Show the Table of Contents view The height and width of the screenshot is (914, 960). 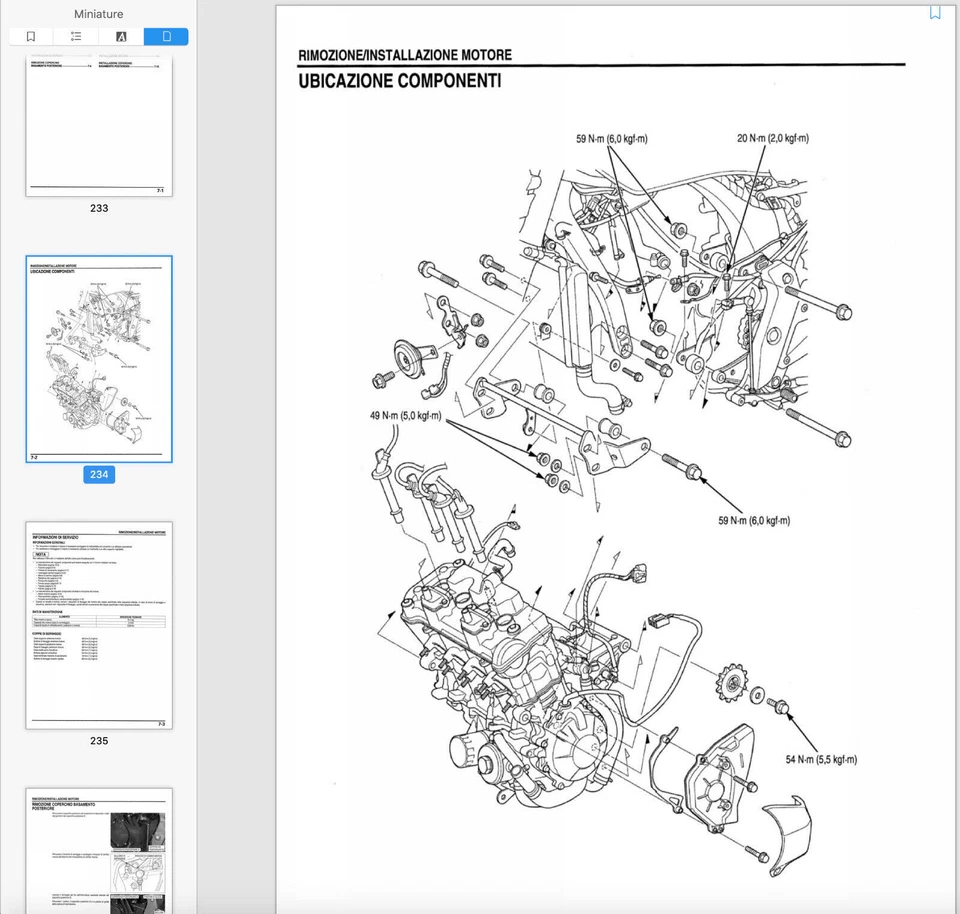pyautogui.click(x=75, y=36)
